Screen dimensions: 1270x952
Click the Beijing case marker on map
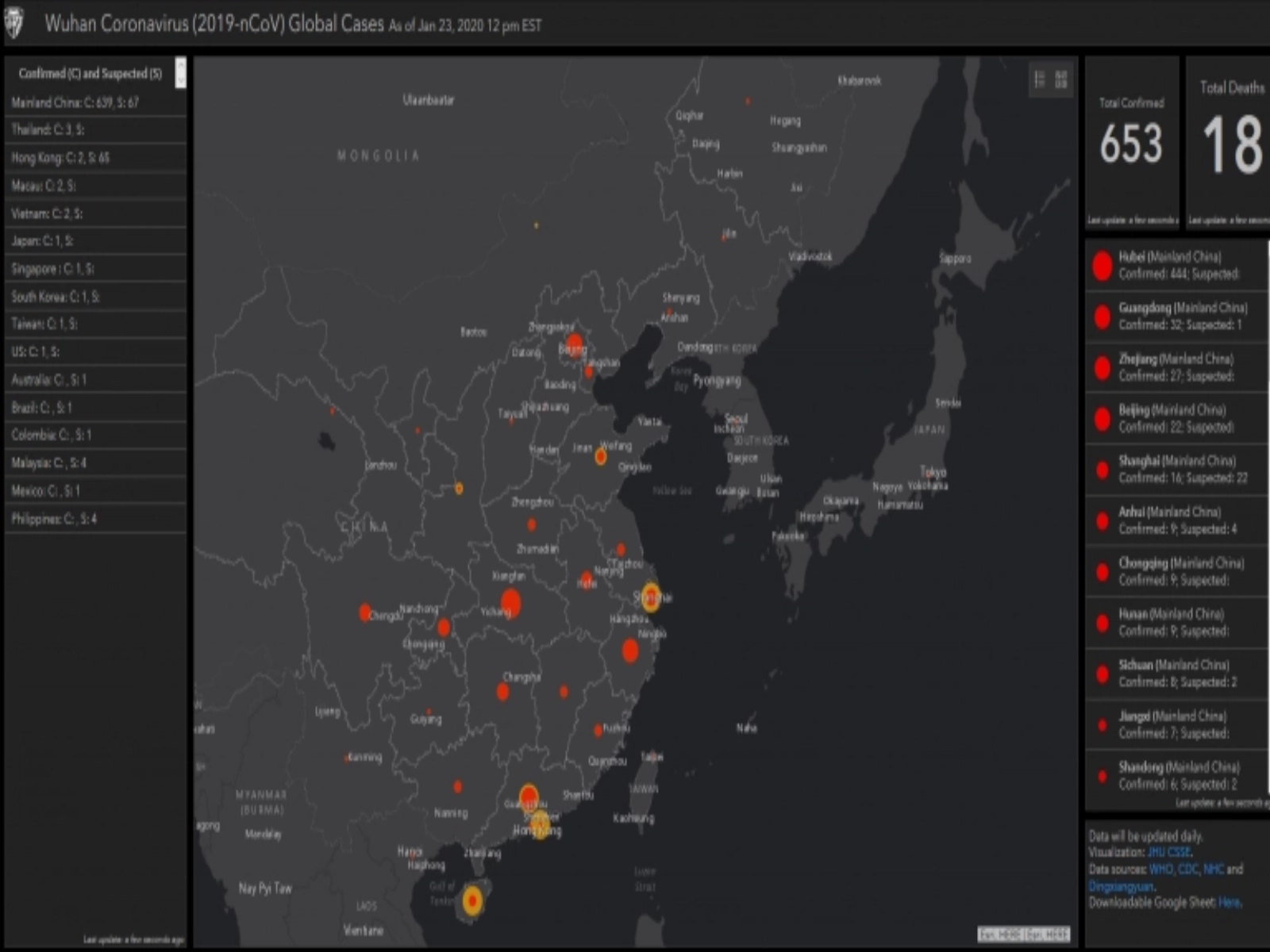(574, 345)
